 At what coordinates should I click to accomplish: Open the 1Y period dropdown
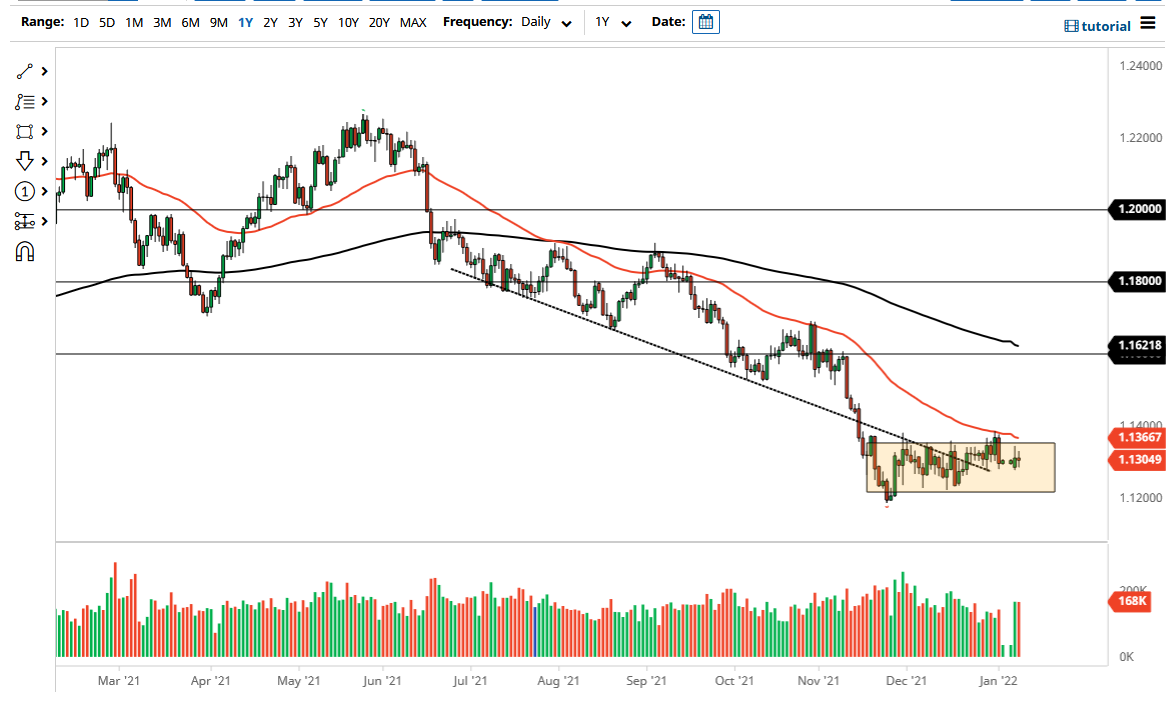(x=612, y=21)
